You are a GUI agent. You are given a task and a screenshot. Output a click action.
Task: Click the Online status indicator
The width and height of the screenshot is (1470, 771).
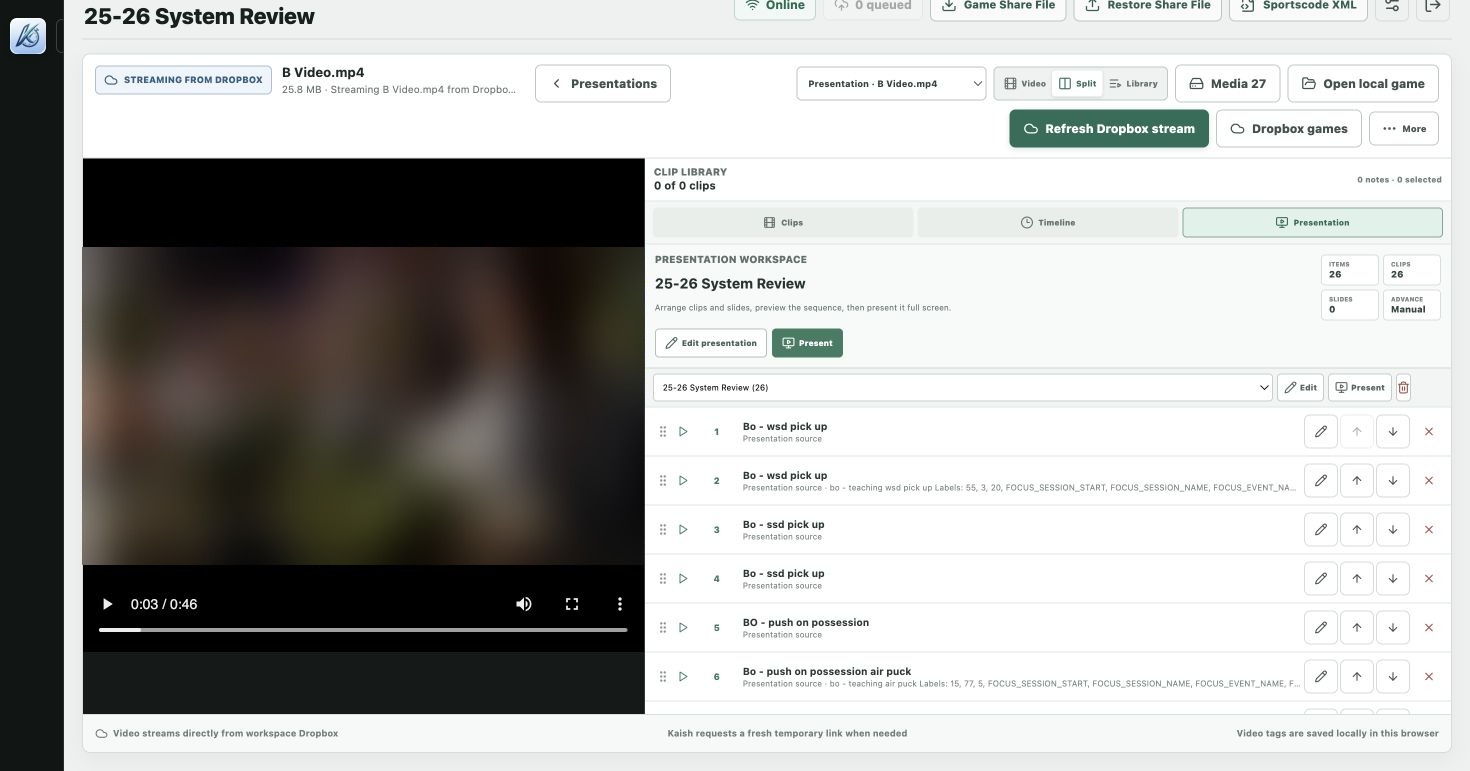775,6
